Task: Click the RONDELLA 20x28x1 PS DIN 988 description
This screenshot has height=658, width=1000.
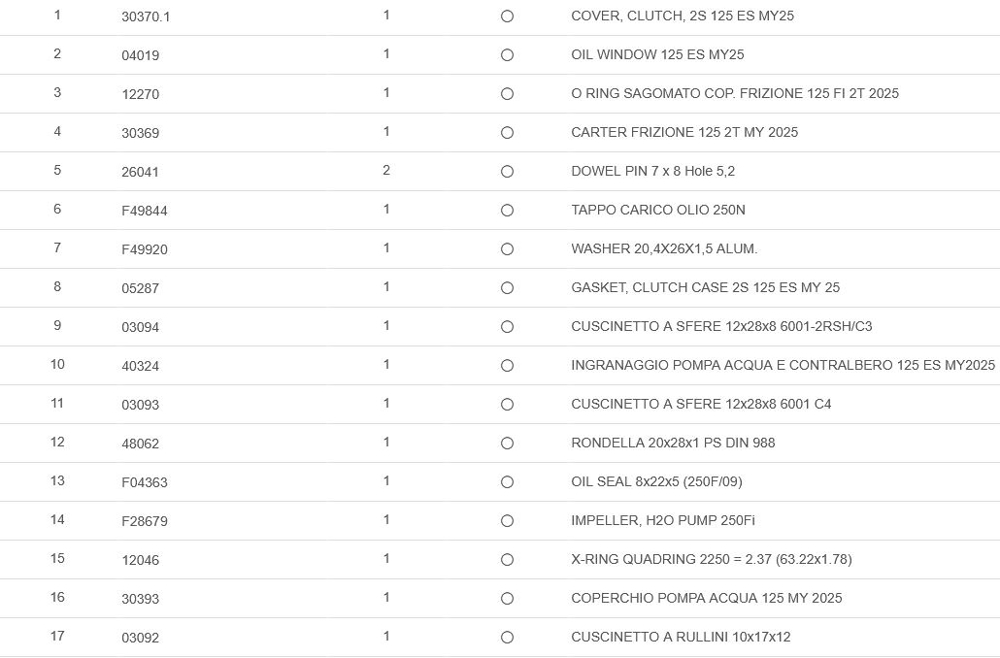Action: pyautogui.click(x=672, y=443)
